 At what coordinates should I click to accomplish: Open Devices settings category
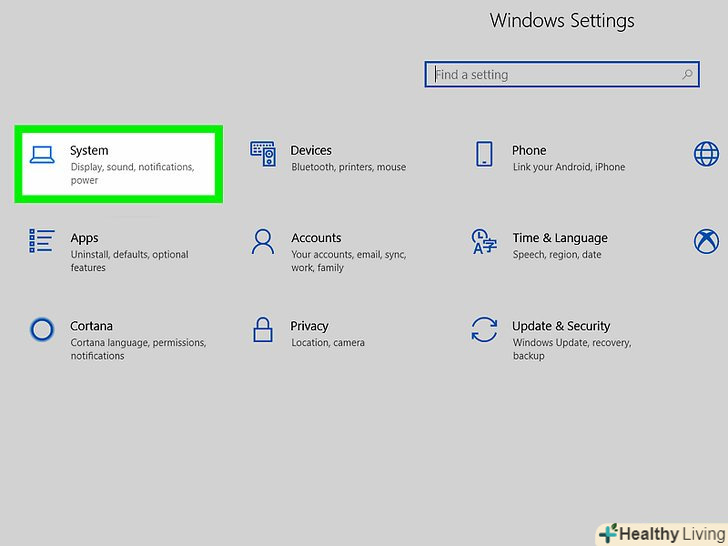coord(311,150)
